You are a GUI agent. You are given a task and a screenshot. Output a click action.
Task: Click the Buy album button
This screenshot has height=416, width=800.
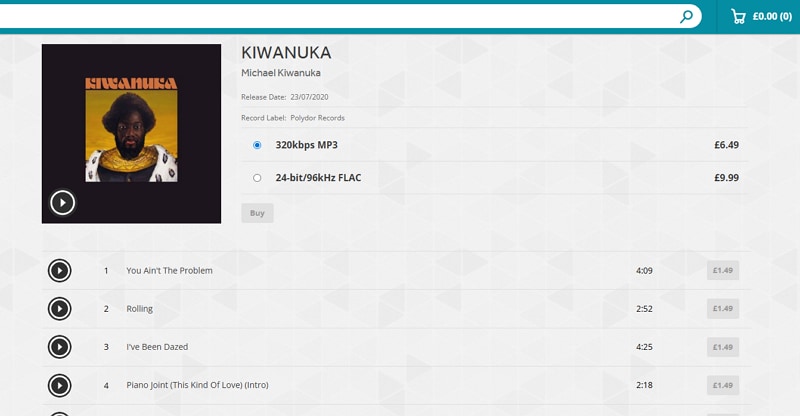point(257,213)
